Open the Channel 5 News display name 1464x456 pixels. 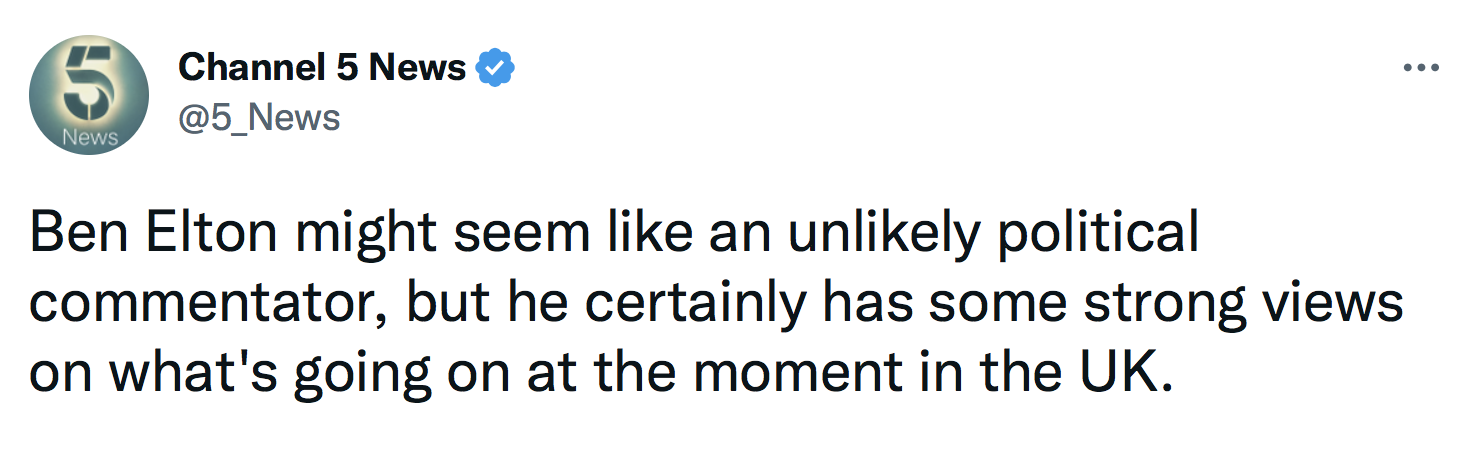point(322,68)
